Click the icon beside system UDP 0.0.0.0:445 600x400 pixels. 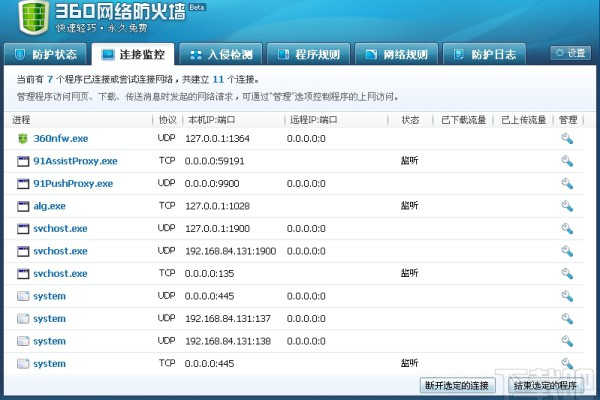[x=23, y=296]
